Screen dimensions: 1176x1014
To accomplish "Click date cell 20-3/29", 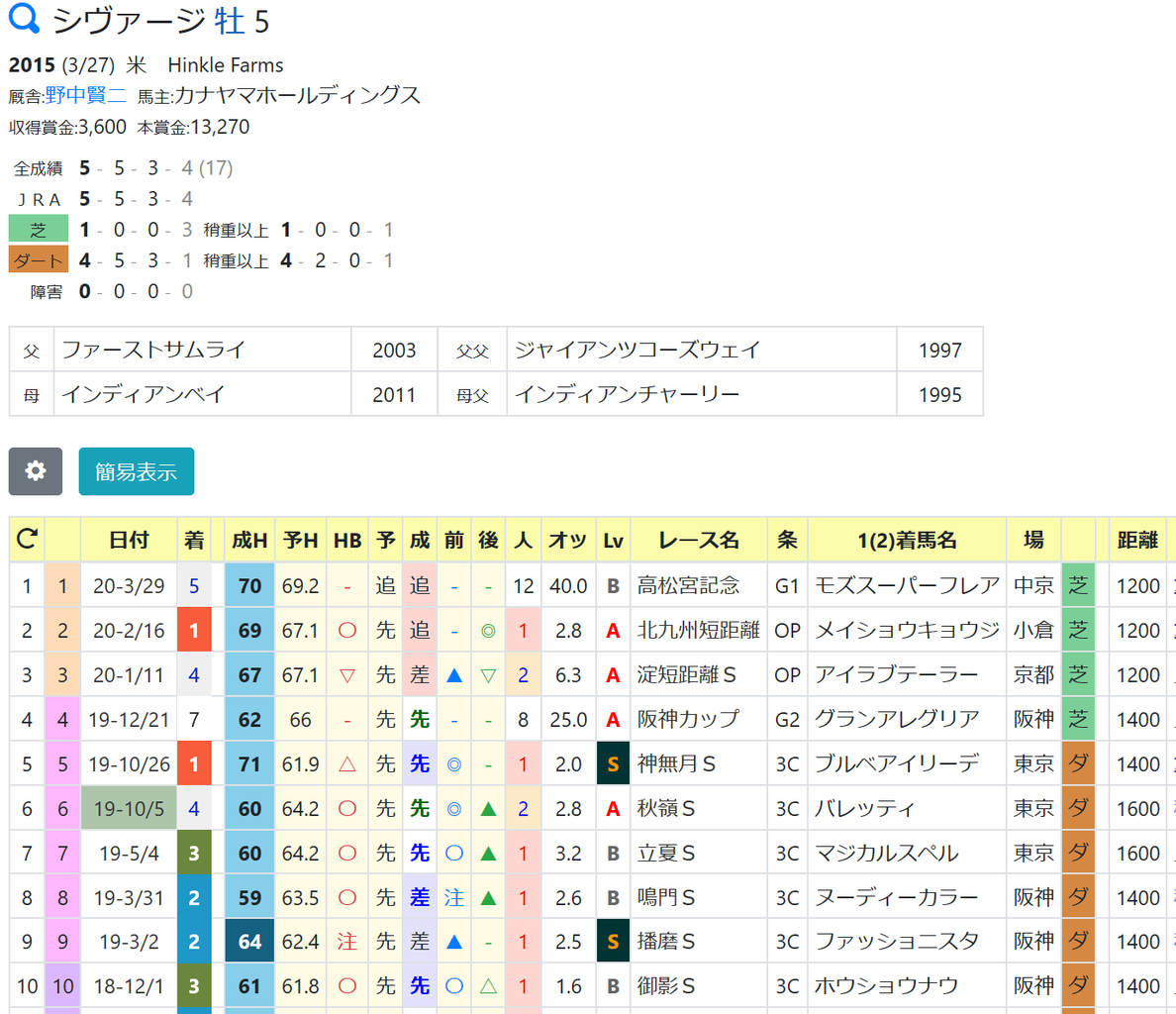I will pyautogui.click(x=129, y=585).
